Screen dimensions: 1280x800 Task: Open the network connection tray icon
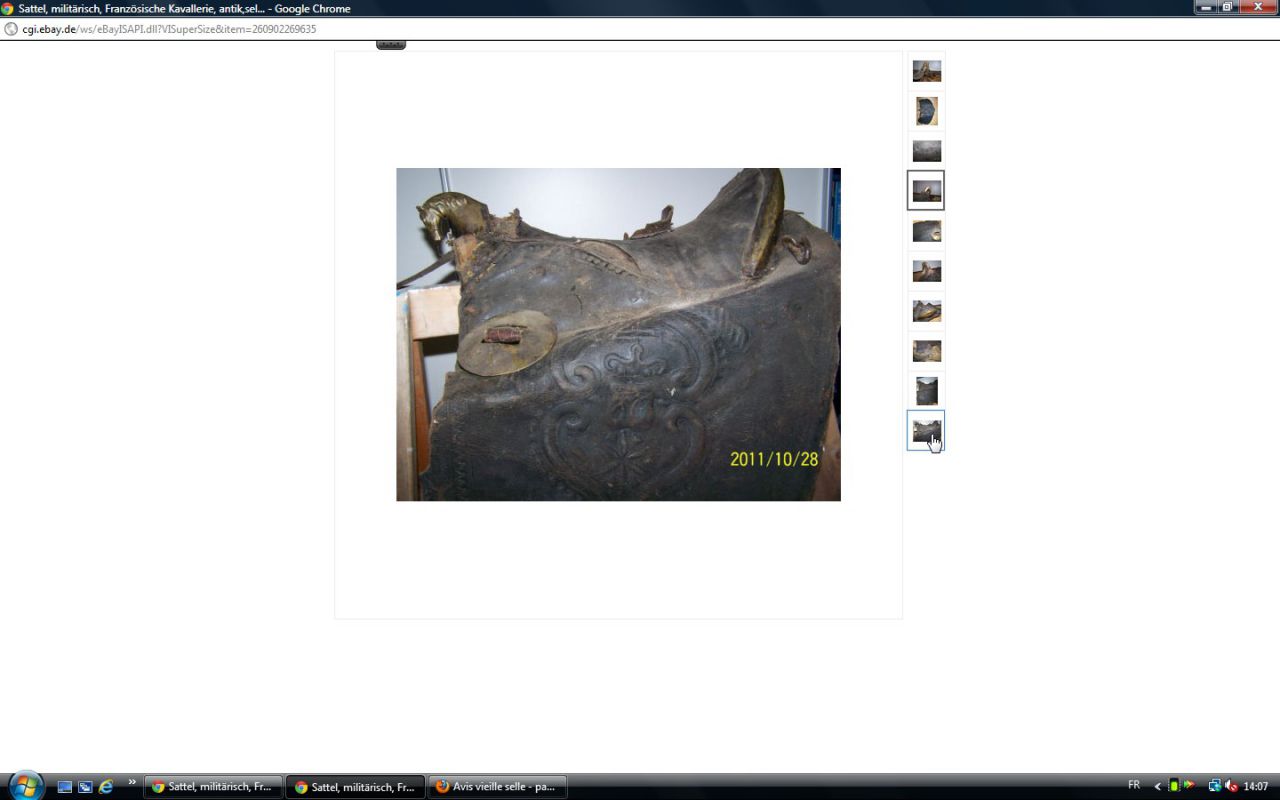[x=1214, y=786]
